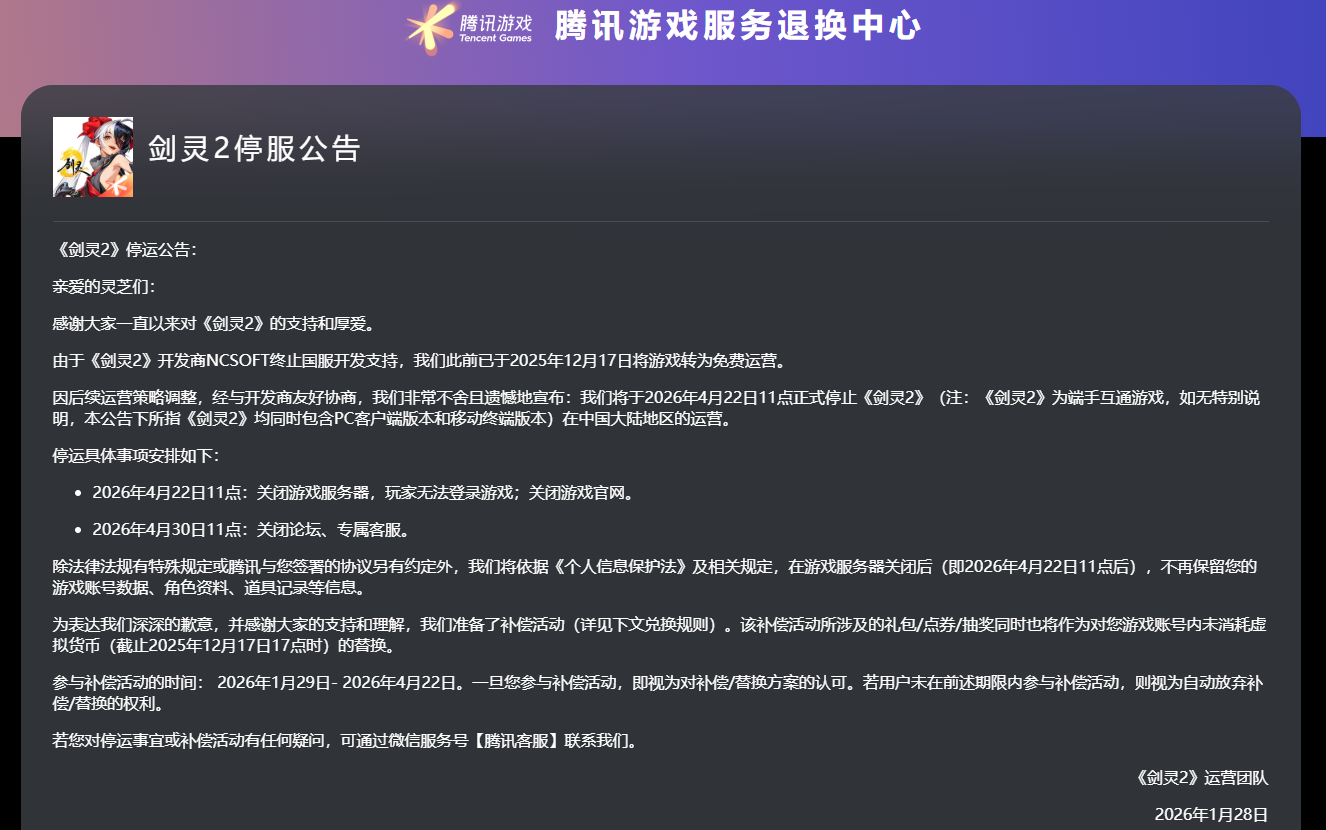Click the 腾讯游戏服务退换中心 header title

(737, 27)
